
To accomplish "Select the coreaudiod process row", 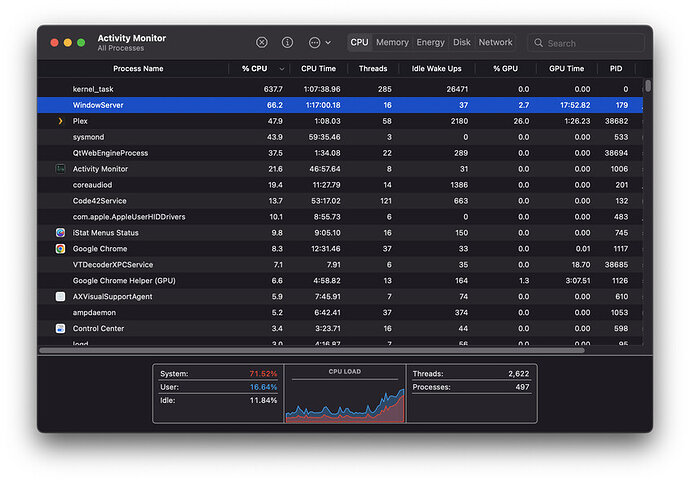I will 340,185.
